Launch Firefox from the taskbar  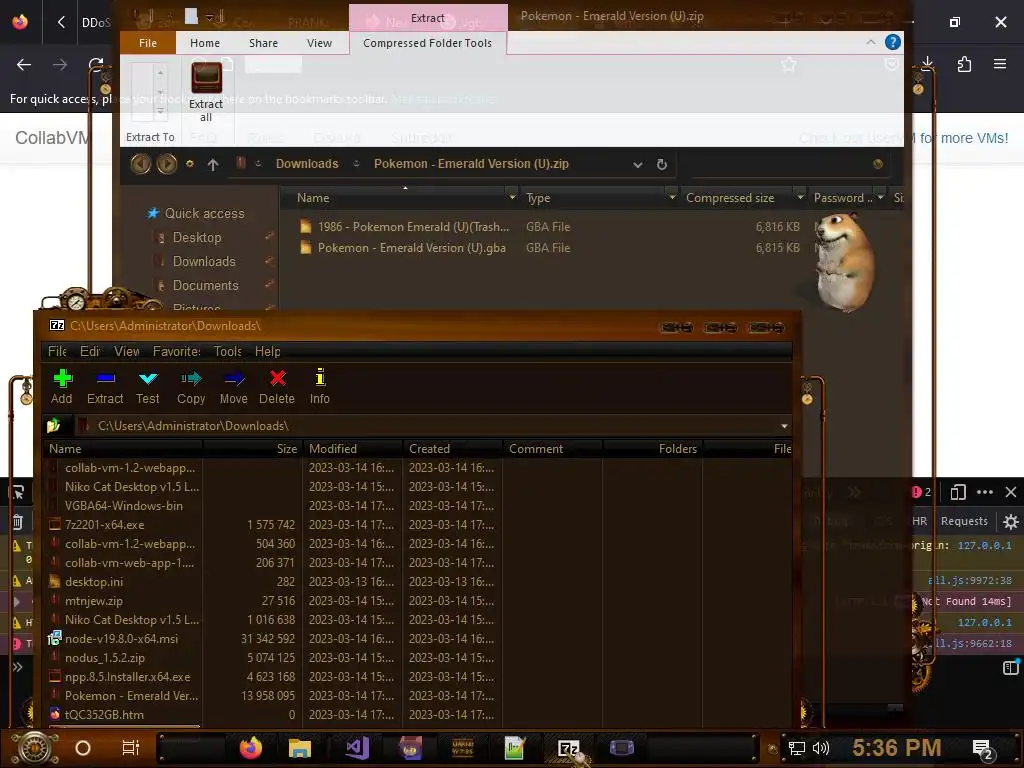(x=250, y=748)
